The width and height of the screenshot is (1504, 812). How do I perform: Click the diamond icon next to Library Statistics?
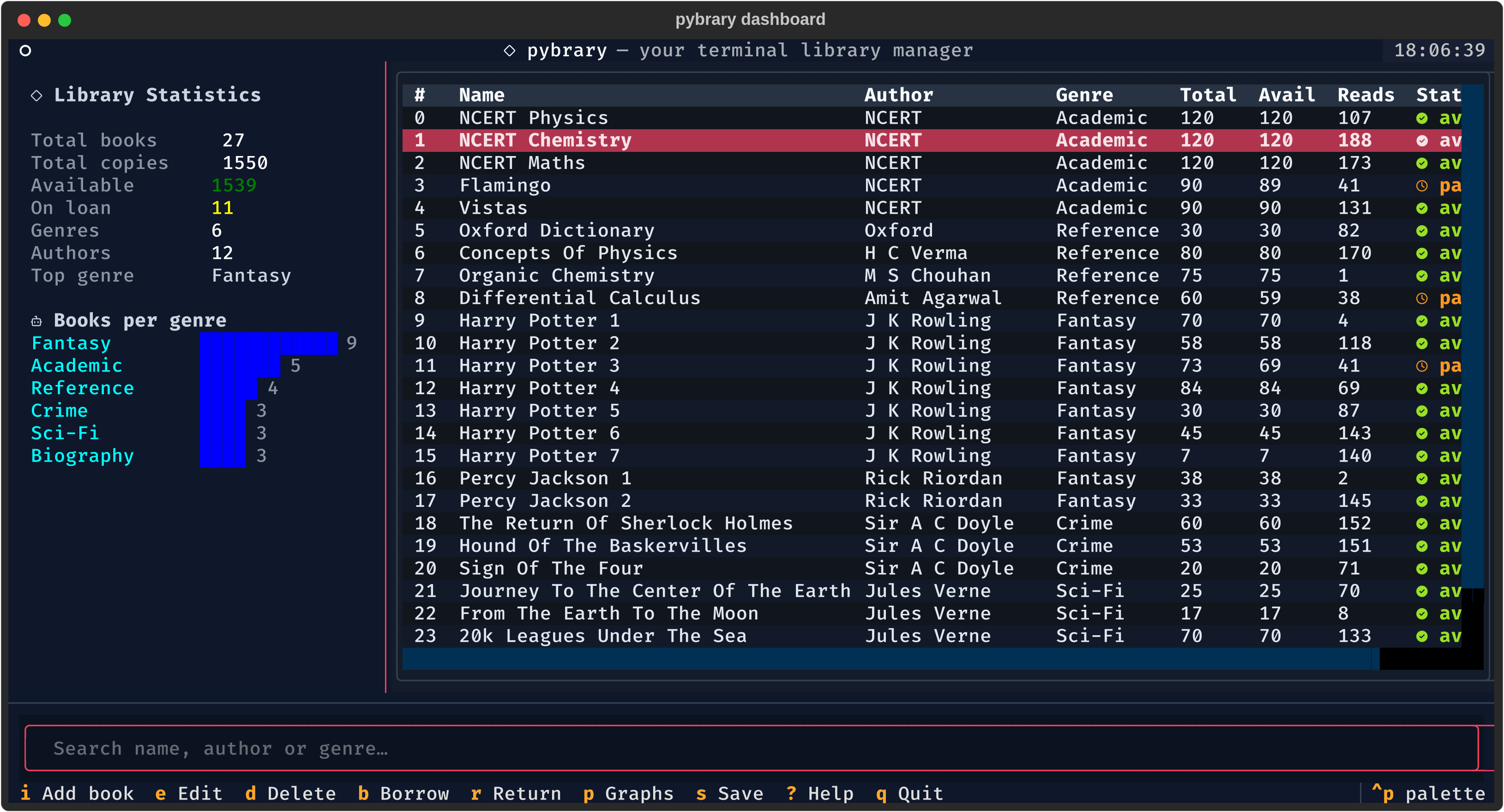[x=36, y=96]
